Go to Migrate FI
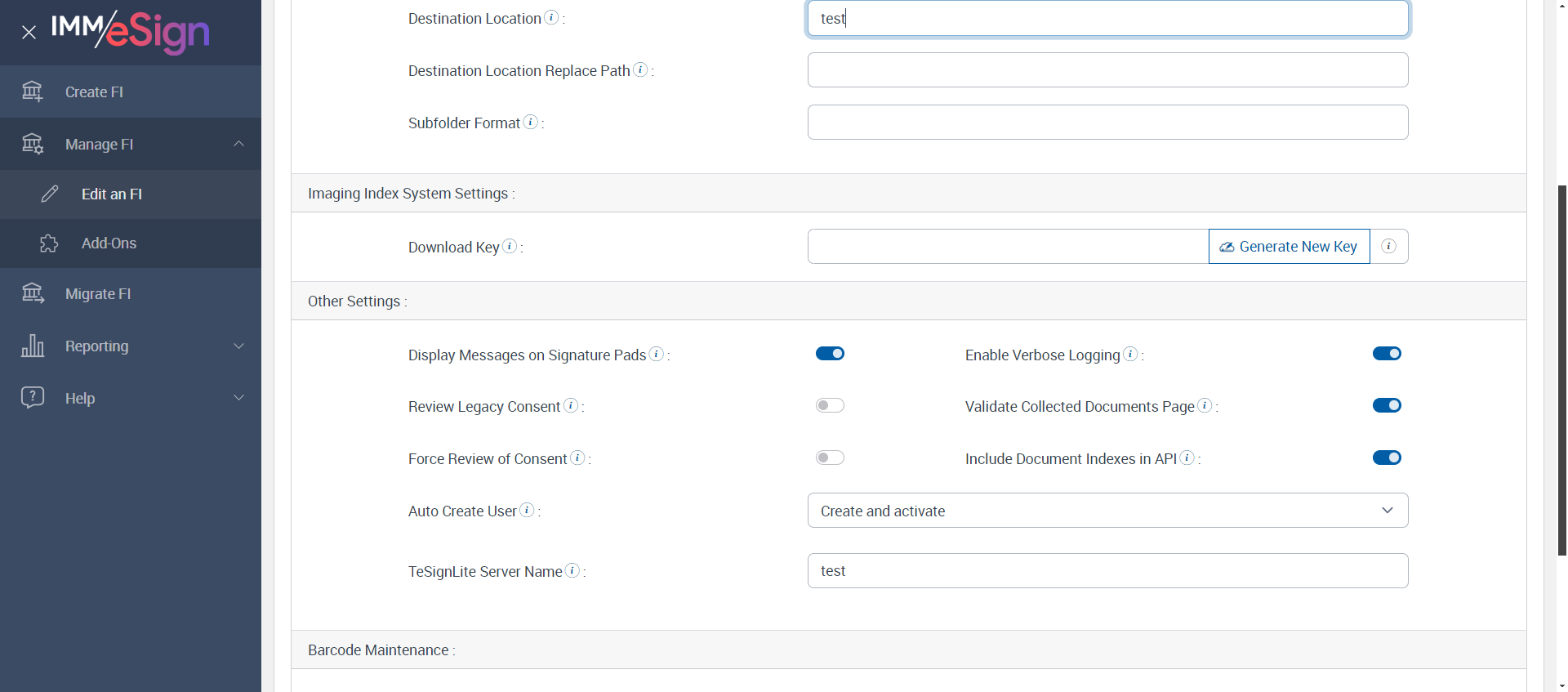Screen dimensions: 1568x692 click(98, 294)
